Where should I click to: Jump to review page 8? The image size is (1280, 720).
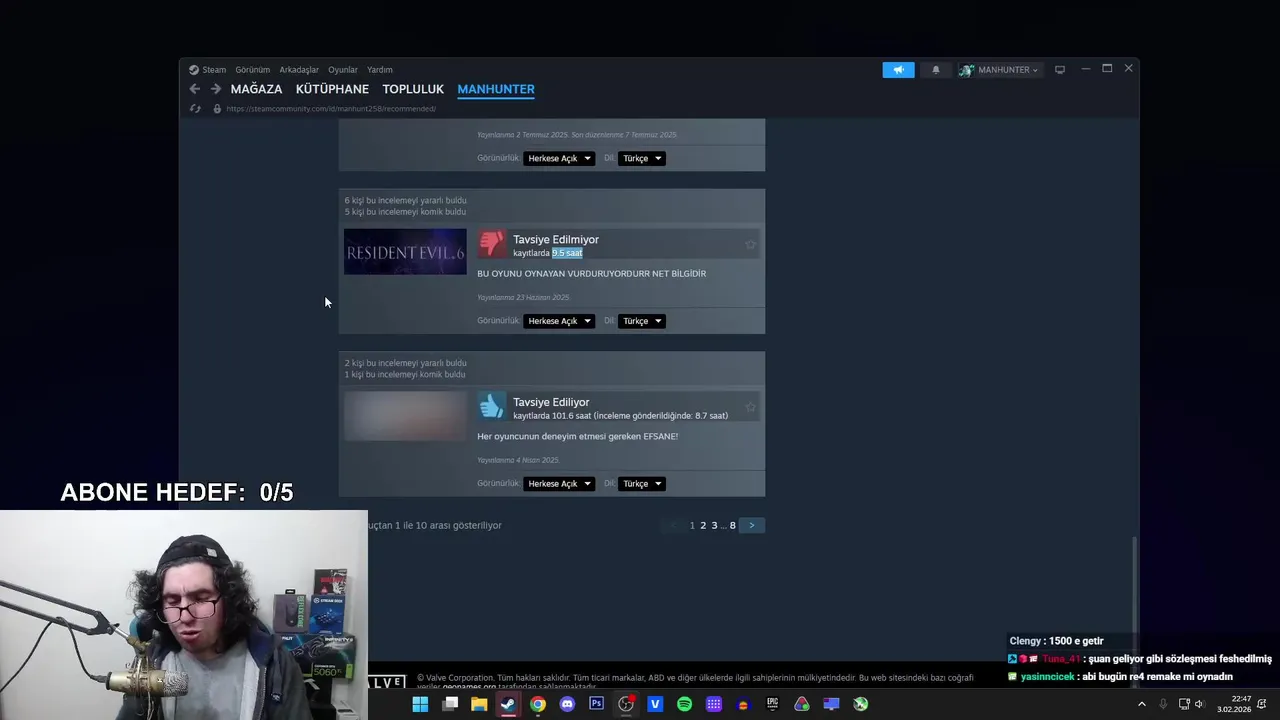click(733, 526)
